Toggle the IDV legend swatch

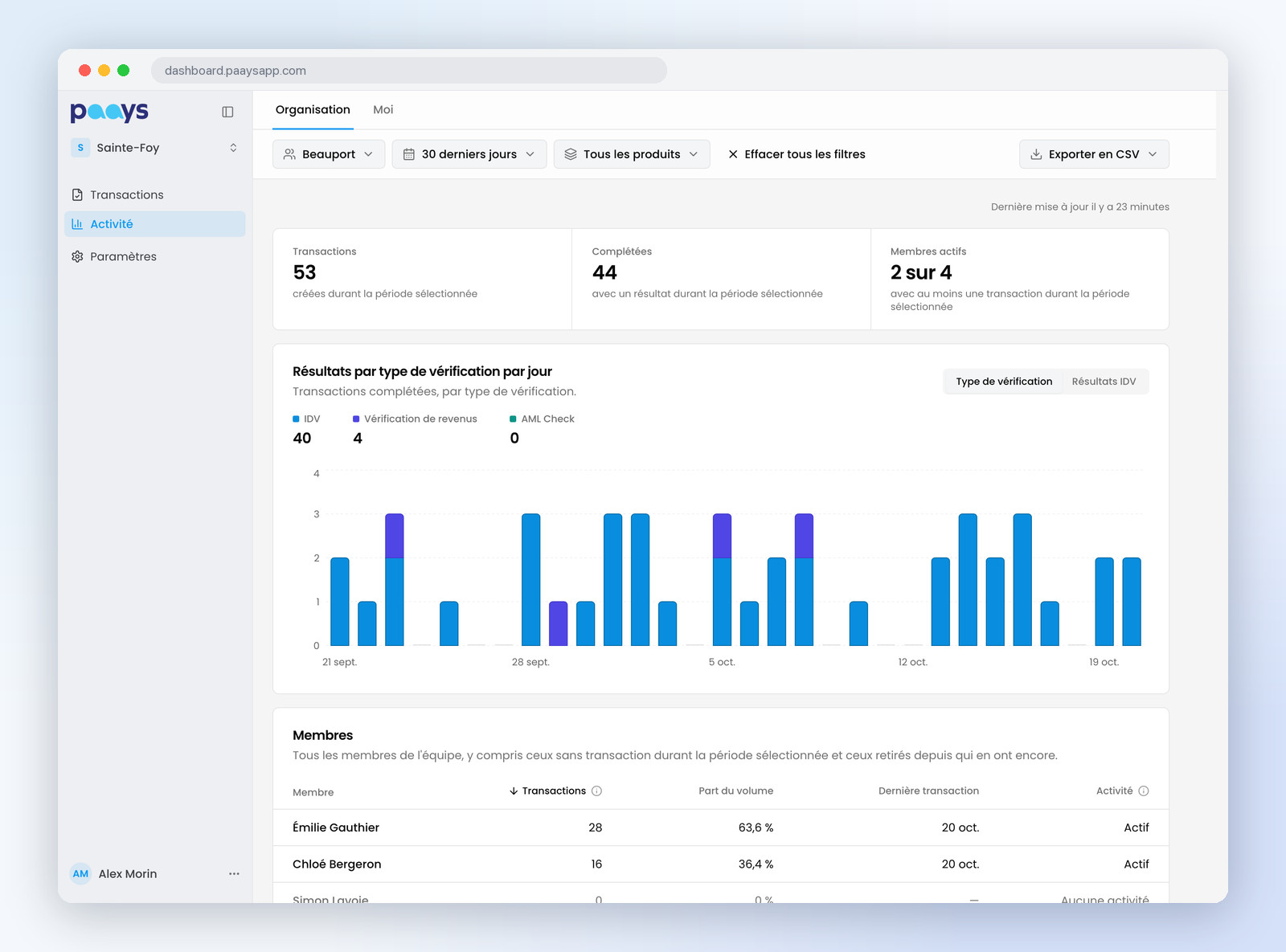296,419
